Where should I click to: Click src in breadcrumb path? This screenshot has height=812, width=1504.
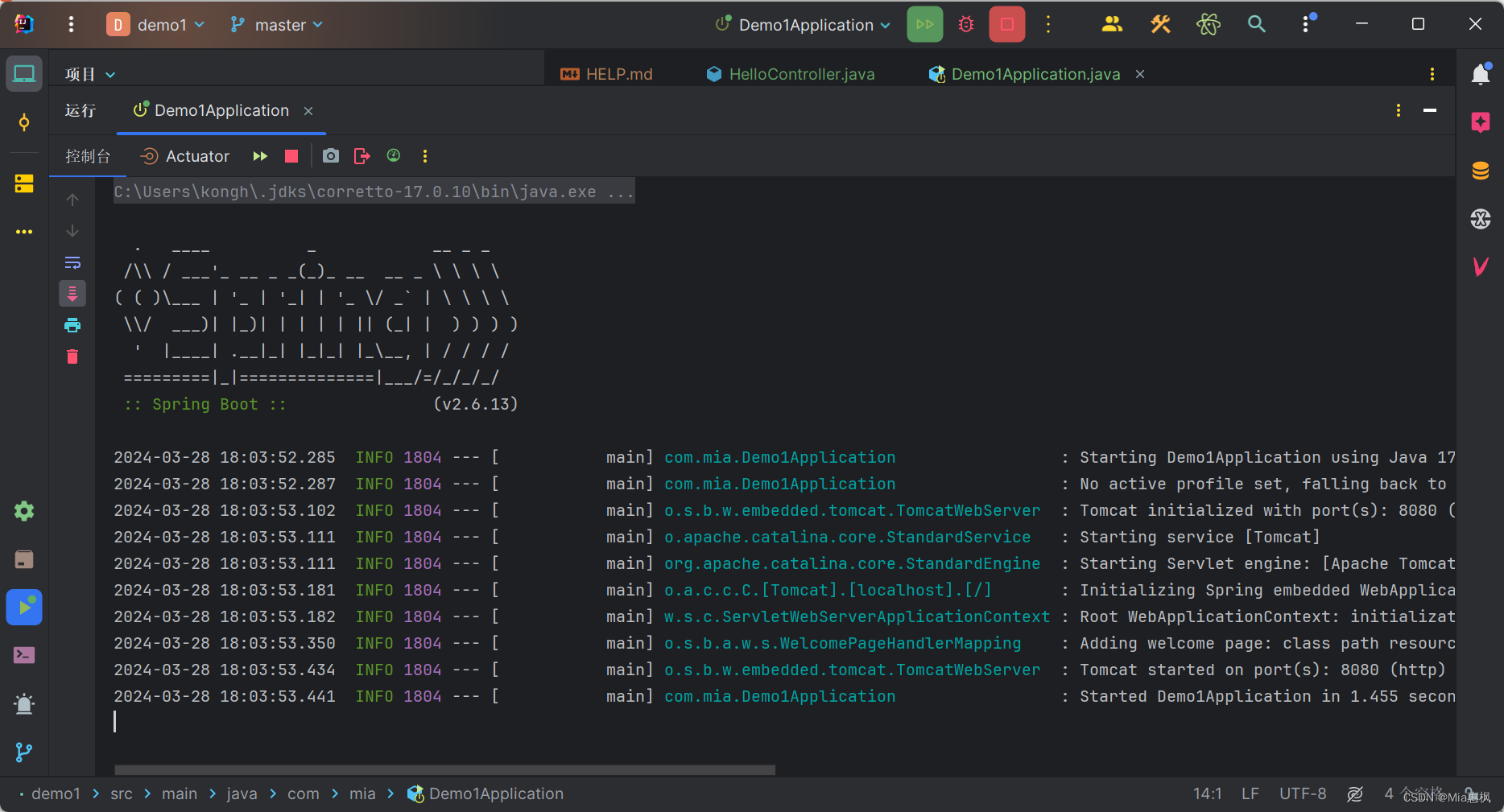[122, 793]
